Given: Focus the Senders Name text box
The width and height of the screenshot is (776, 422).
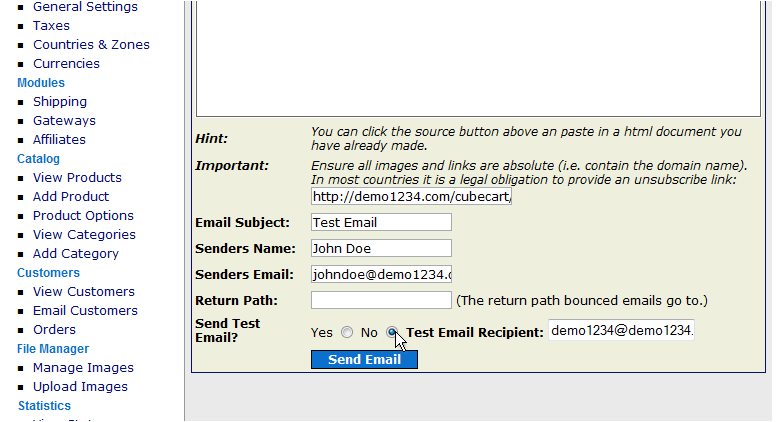Looking at the screenshot, I should [381, 248].
